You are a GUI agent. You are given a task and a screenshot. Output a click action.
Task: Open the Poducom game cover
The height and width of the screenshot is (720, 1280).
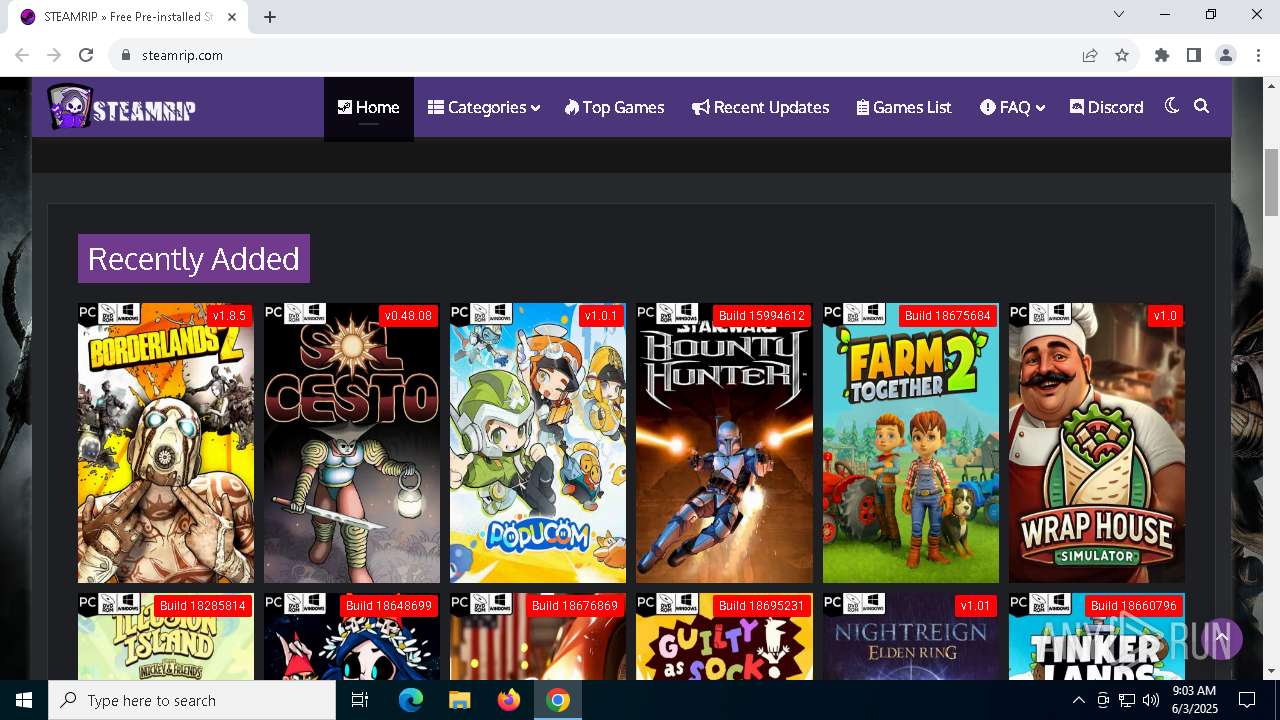click(538, 443)
